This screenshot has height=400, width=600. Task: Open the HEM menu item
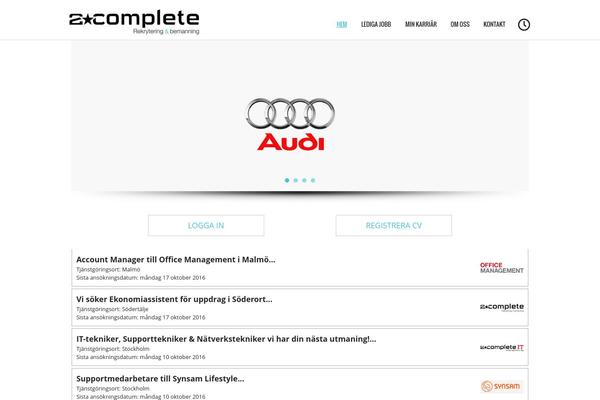[342, 24]
